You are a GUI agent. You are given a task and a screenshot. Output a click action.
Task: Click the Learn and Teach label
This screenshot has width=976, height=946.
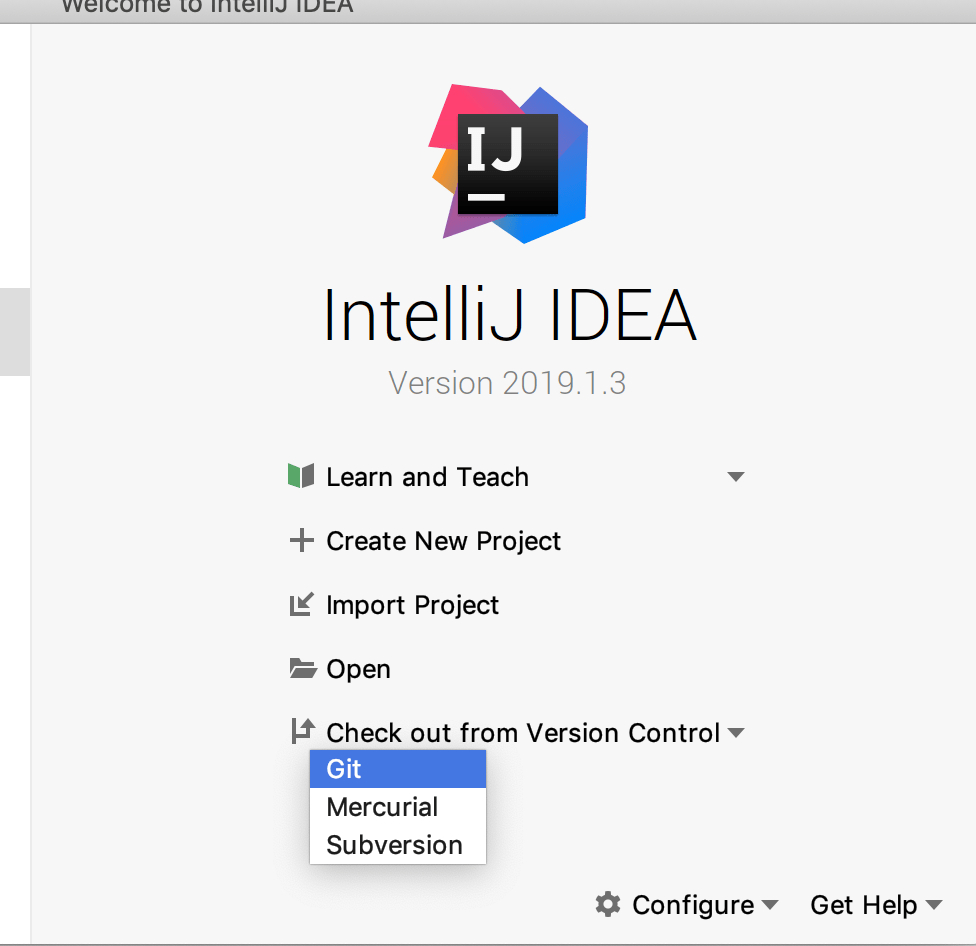pos(427,477)
